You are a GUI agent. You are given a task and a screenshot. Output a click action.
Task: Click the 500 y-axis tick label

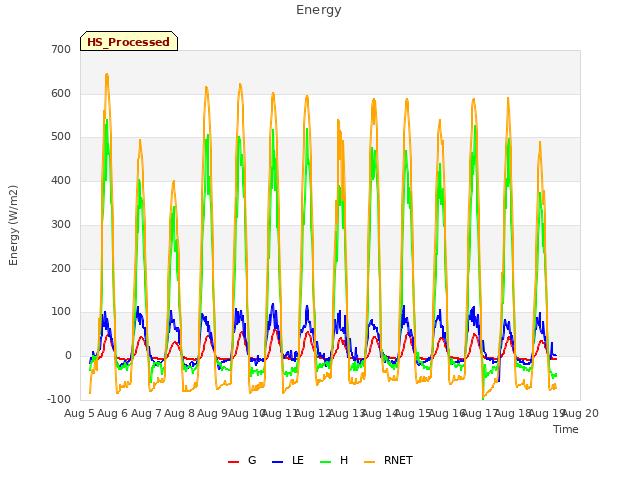[61, 137]
